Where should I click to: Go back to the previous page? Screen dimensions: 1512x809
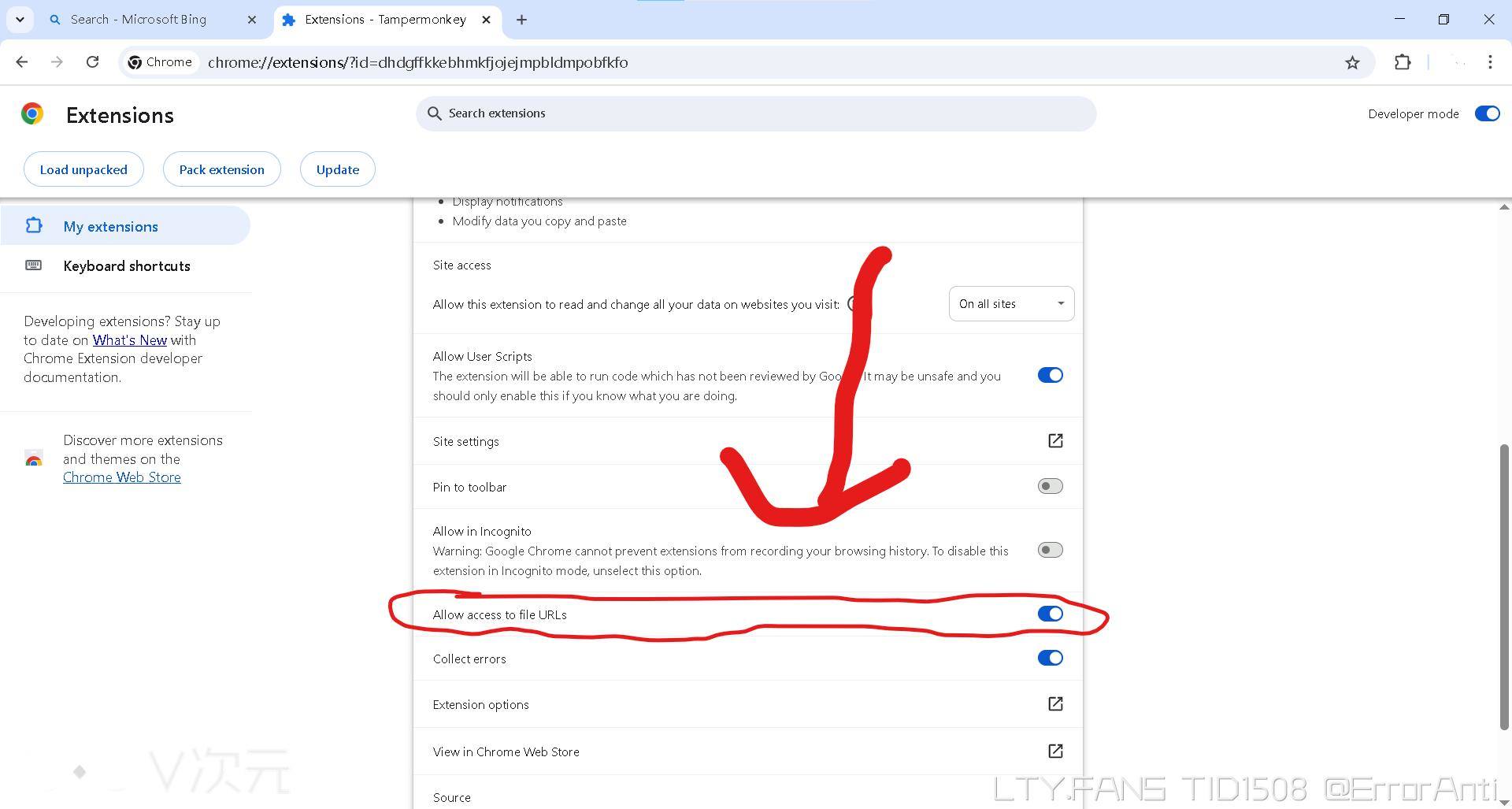22,62
